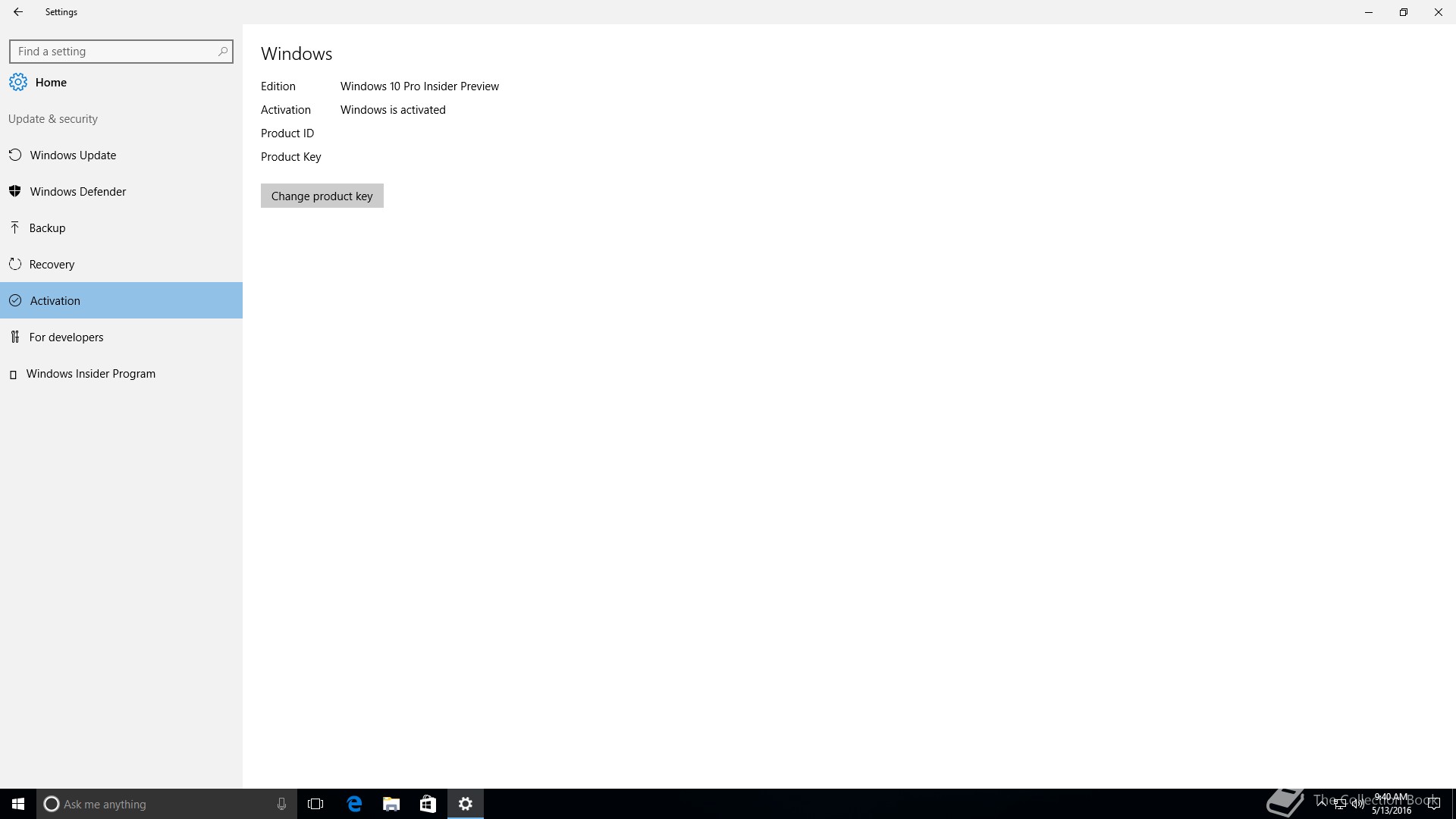The image size is (1456, 819).
Task: Click the Cortana microphone icon
Action: point(281,804)
